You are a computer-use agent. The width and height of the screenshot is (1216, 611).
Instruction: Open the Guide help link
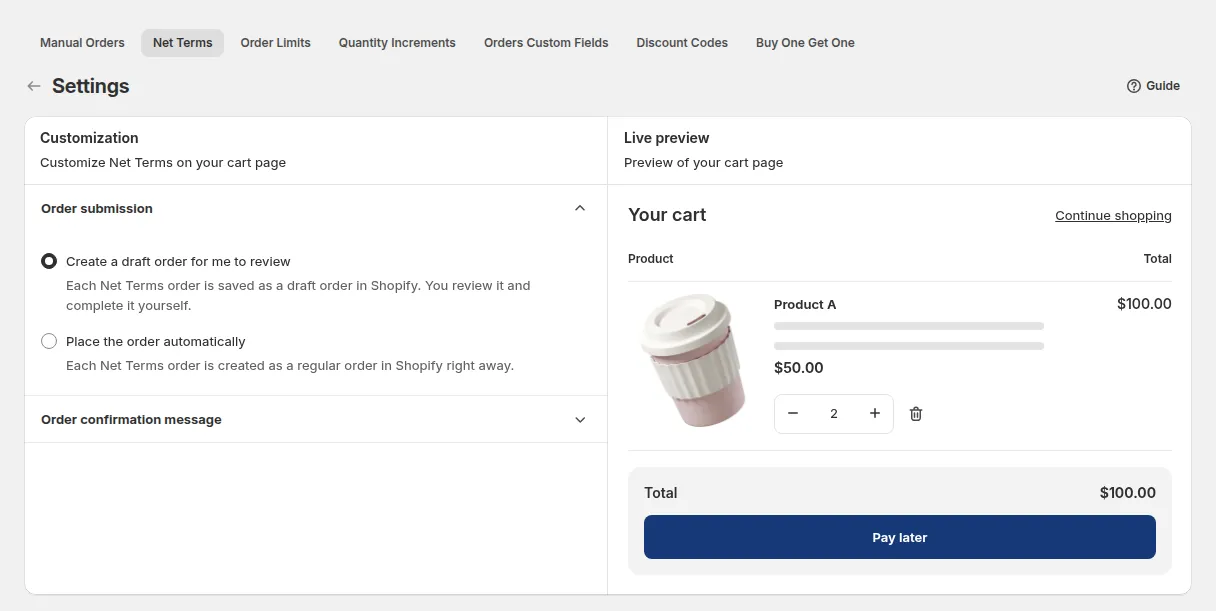point(1153,86)
